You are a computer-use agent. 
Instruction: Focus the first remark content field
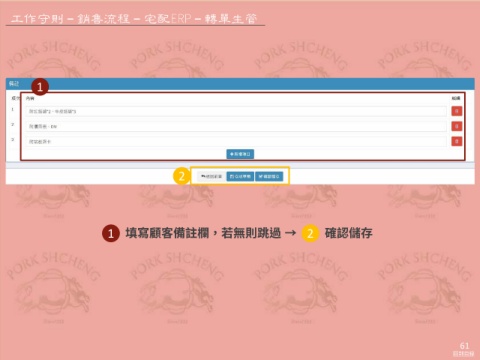click(236, 111)
